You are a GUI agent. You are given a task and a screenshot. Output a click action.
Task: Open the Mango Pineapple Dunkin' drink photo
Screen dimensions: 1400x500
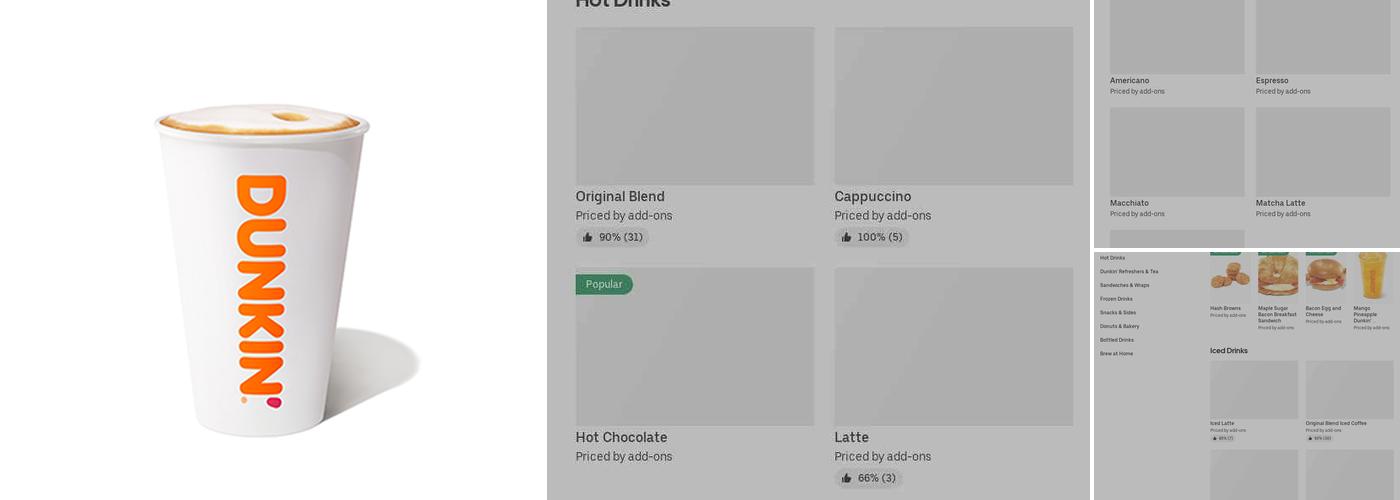pyautogui.click(x=1372, y=276)
